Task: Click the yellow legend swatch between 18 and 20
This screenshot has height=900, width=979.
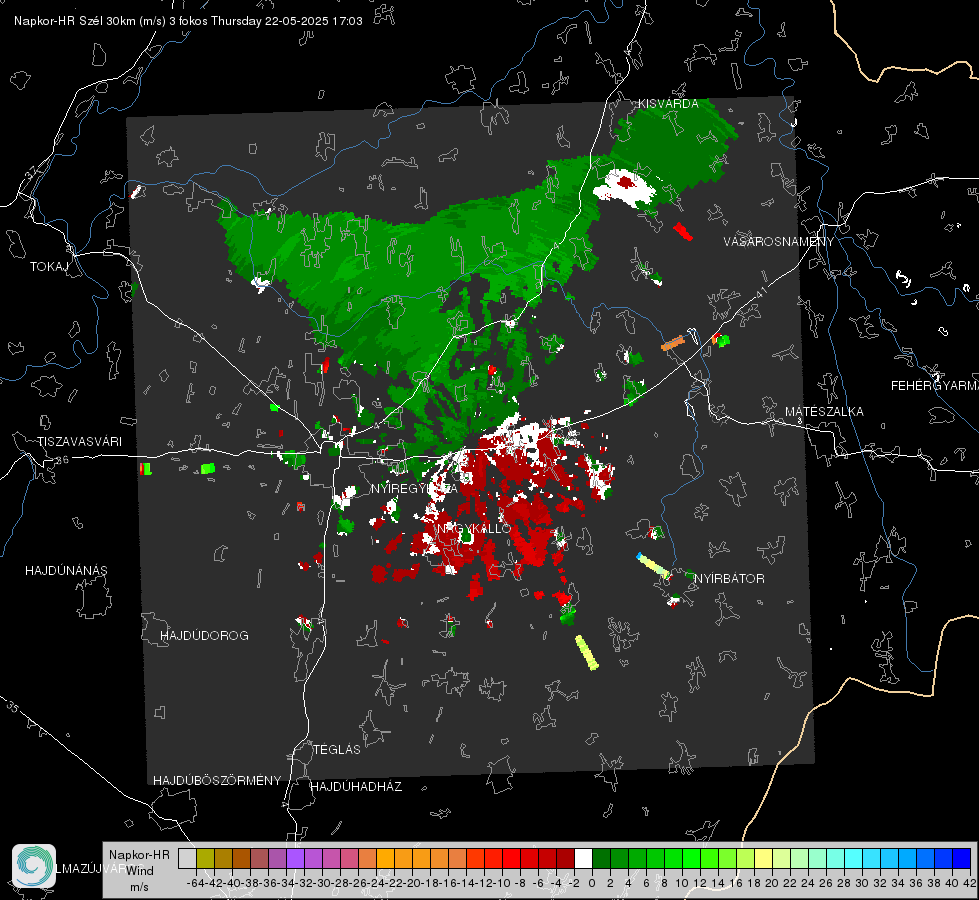Action: tap(764, 858)
